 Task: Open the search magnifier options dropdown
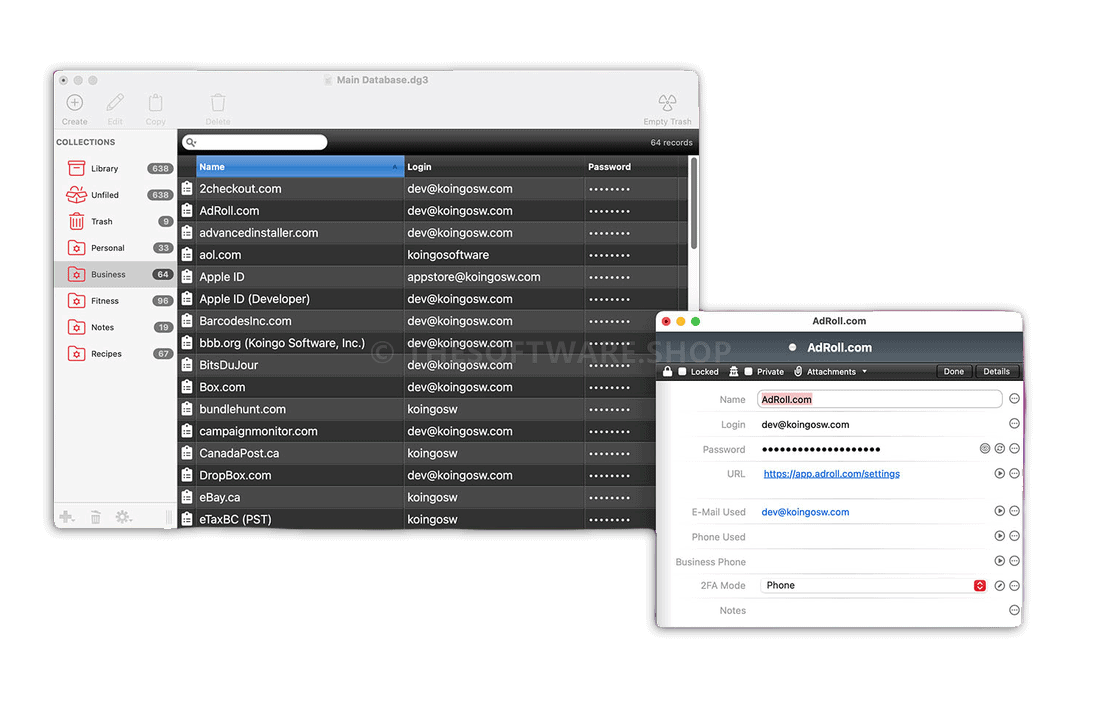[191, 142]
